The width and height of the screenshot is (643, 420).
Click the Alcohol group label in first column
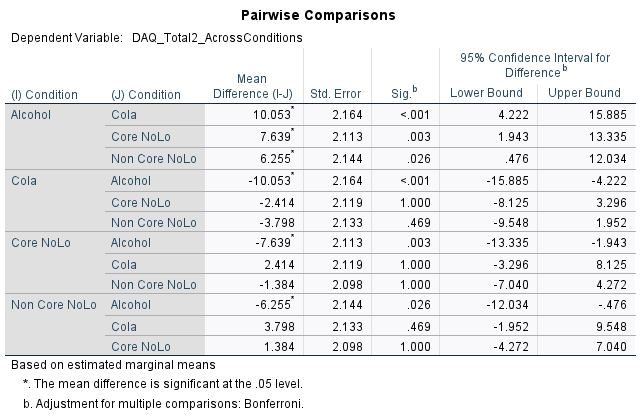point(31,115)
